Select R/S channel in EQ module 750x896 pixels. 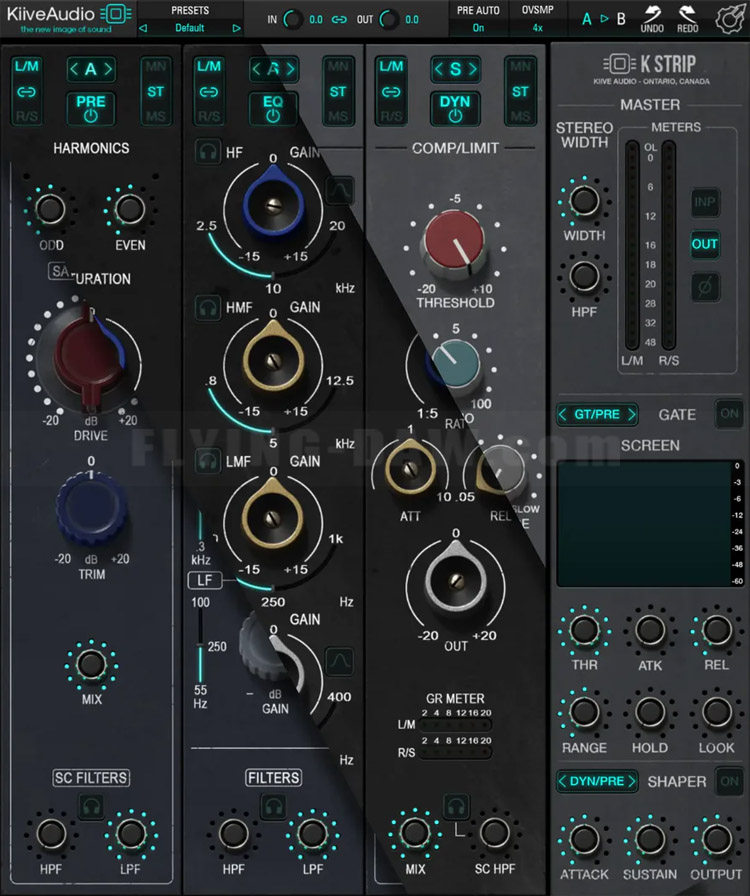pos(209,116)
